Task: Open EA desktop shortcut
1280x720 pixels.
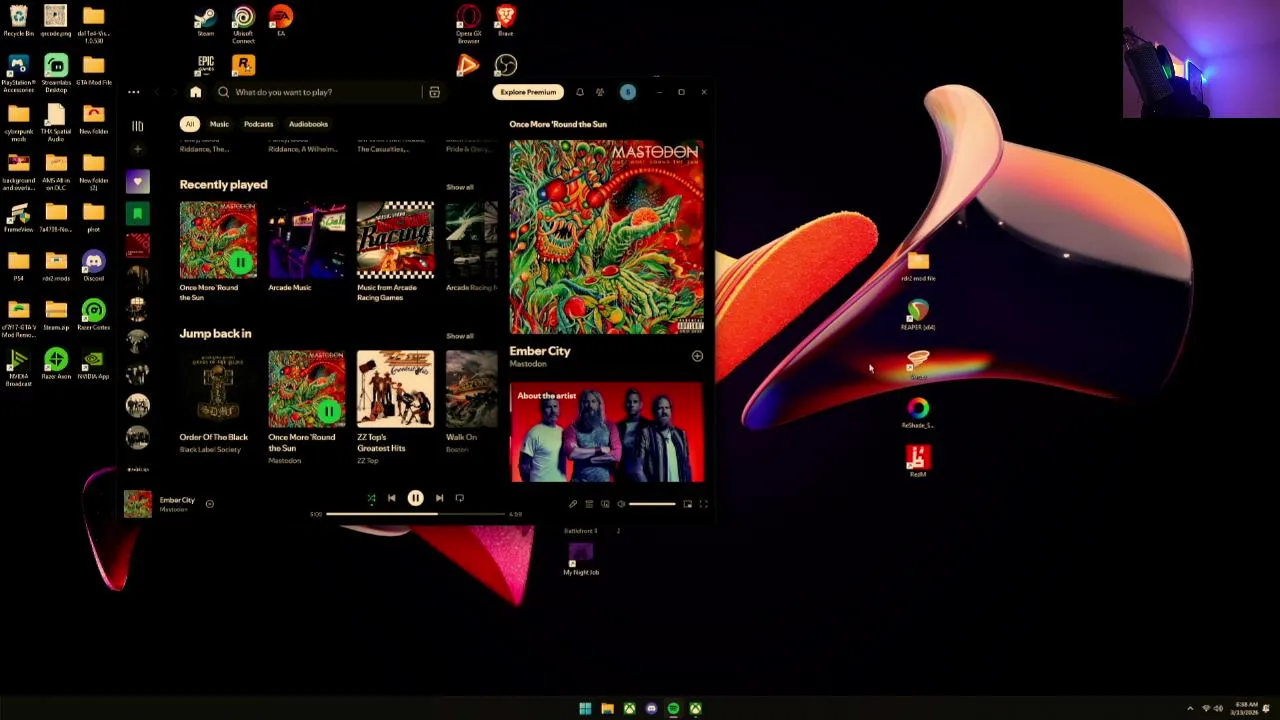Action: click(x=281, y=22)
